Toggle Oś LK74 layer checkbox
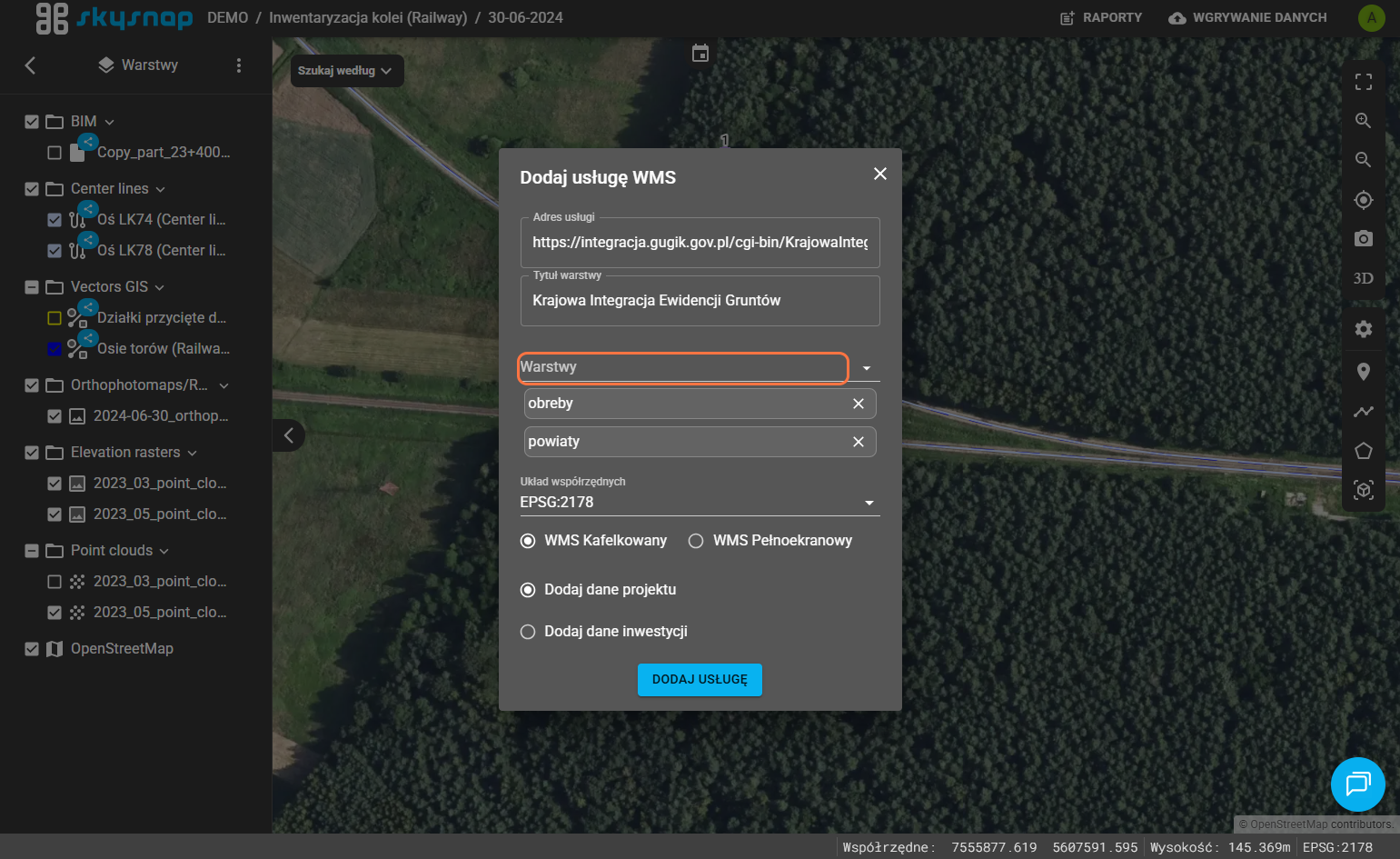Screen dimensions: 1400x859 (x=55, y=220)
